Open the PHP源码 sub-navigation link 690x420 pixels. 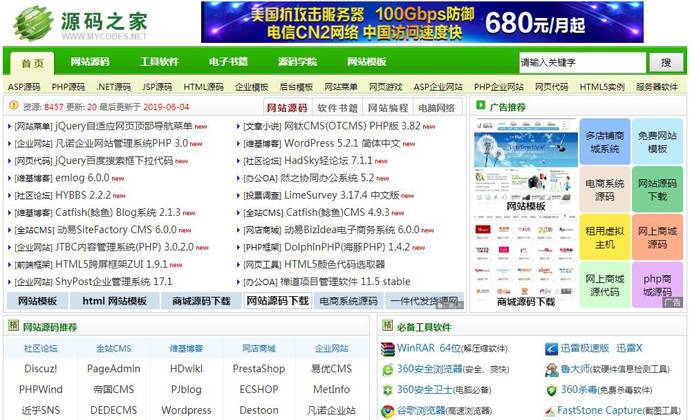pos(68,87)
